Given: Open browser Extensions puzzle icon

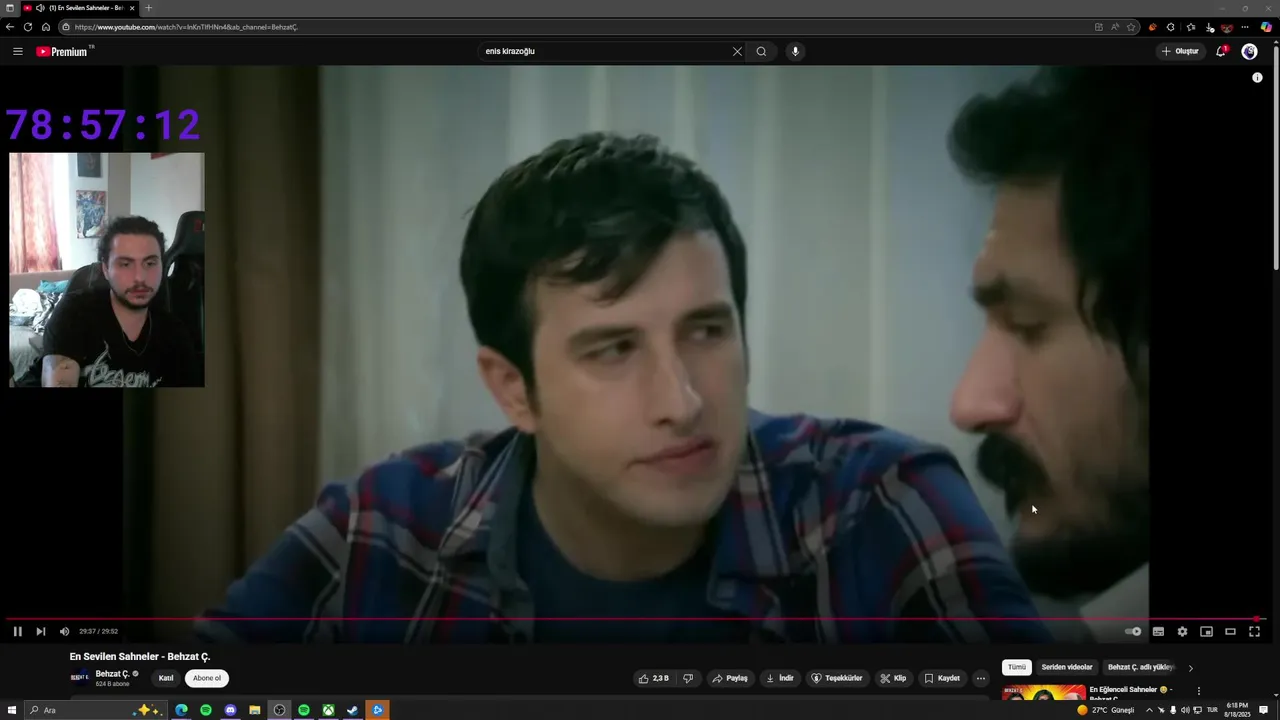Looking at the screenshot, I should (x=1171, y=27).
